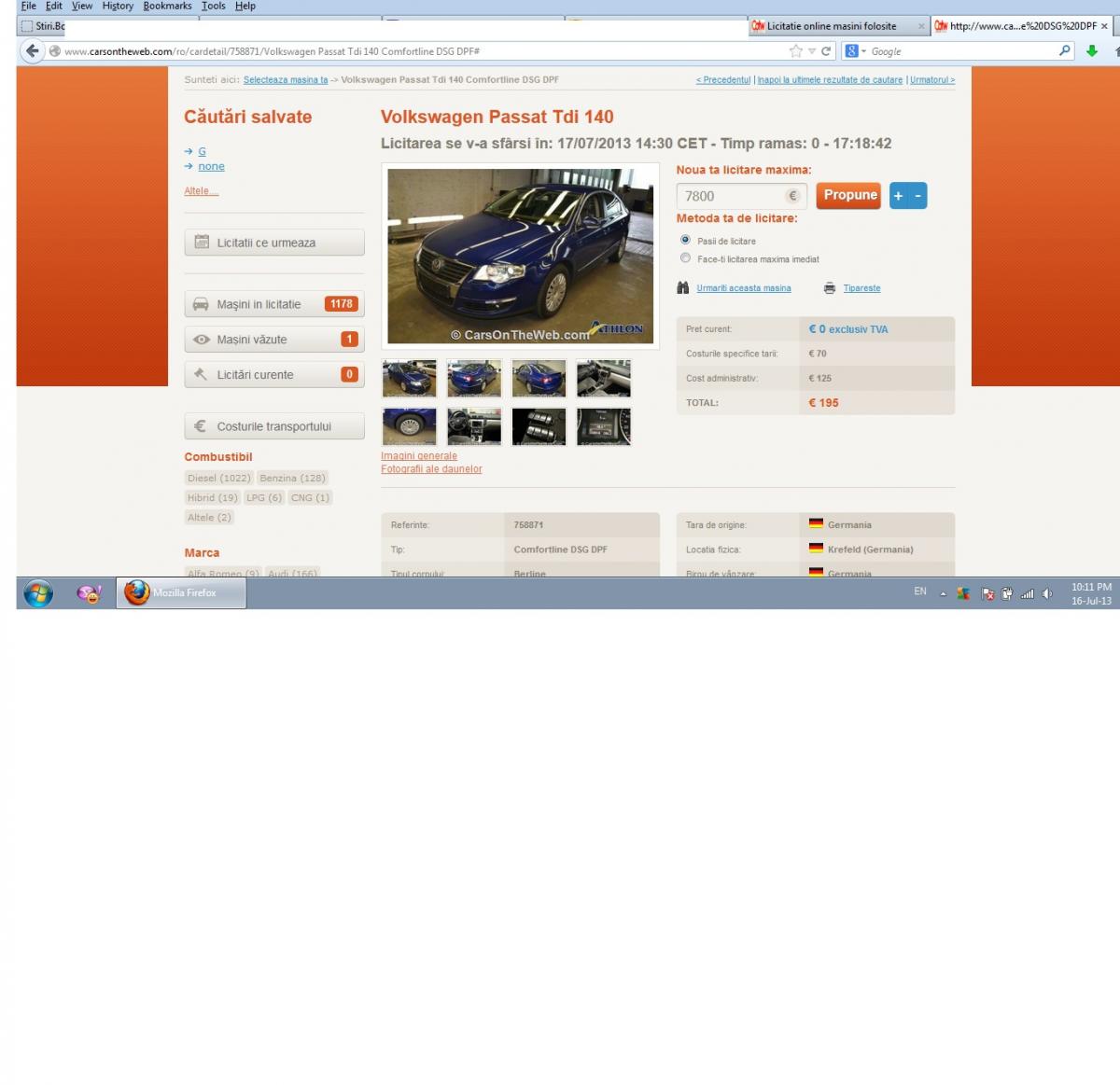Click the orange Propune bid button
The image size is (1120, 1085).
point(848,196)
